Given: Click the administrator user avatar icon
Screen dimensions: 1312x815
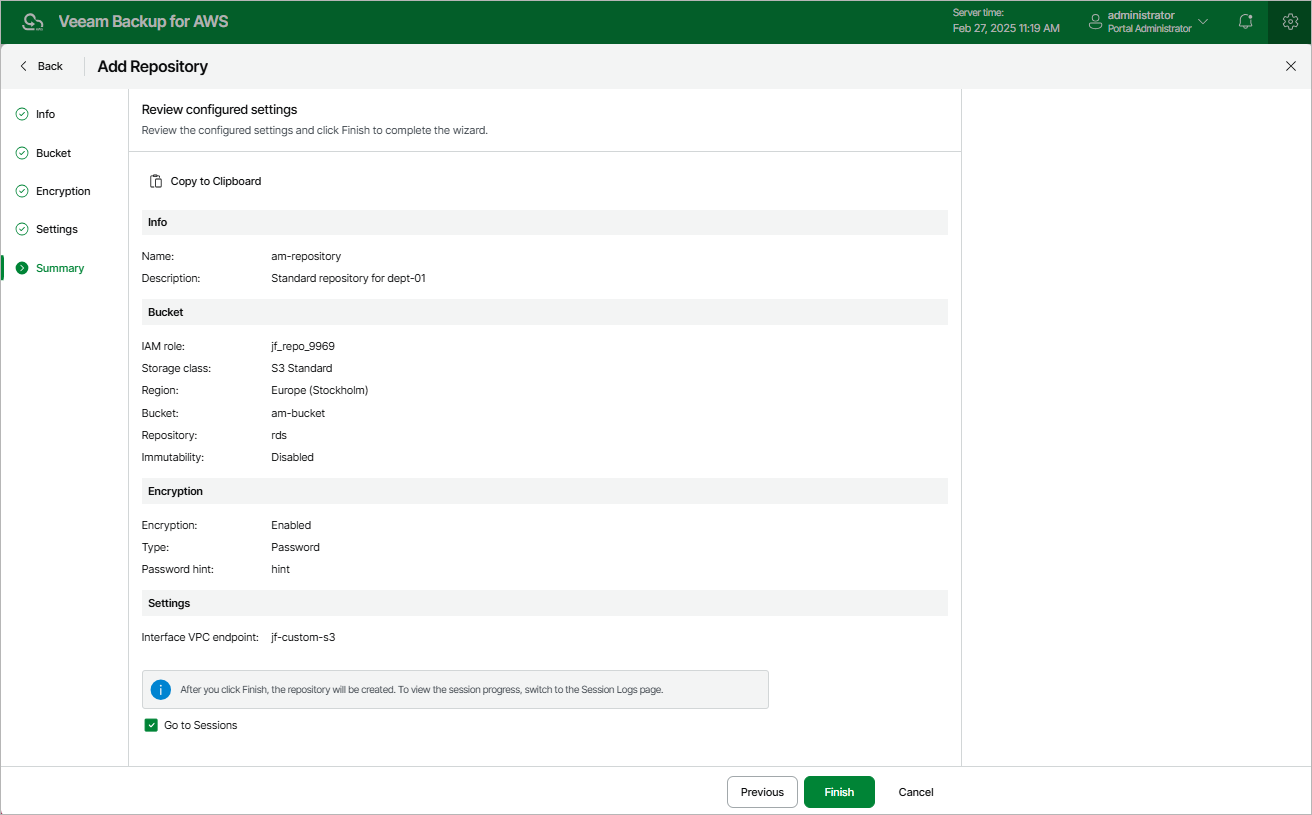Looking at the screenshot, I should tap(1095, 21).
